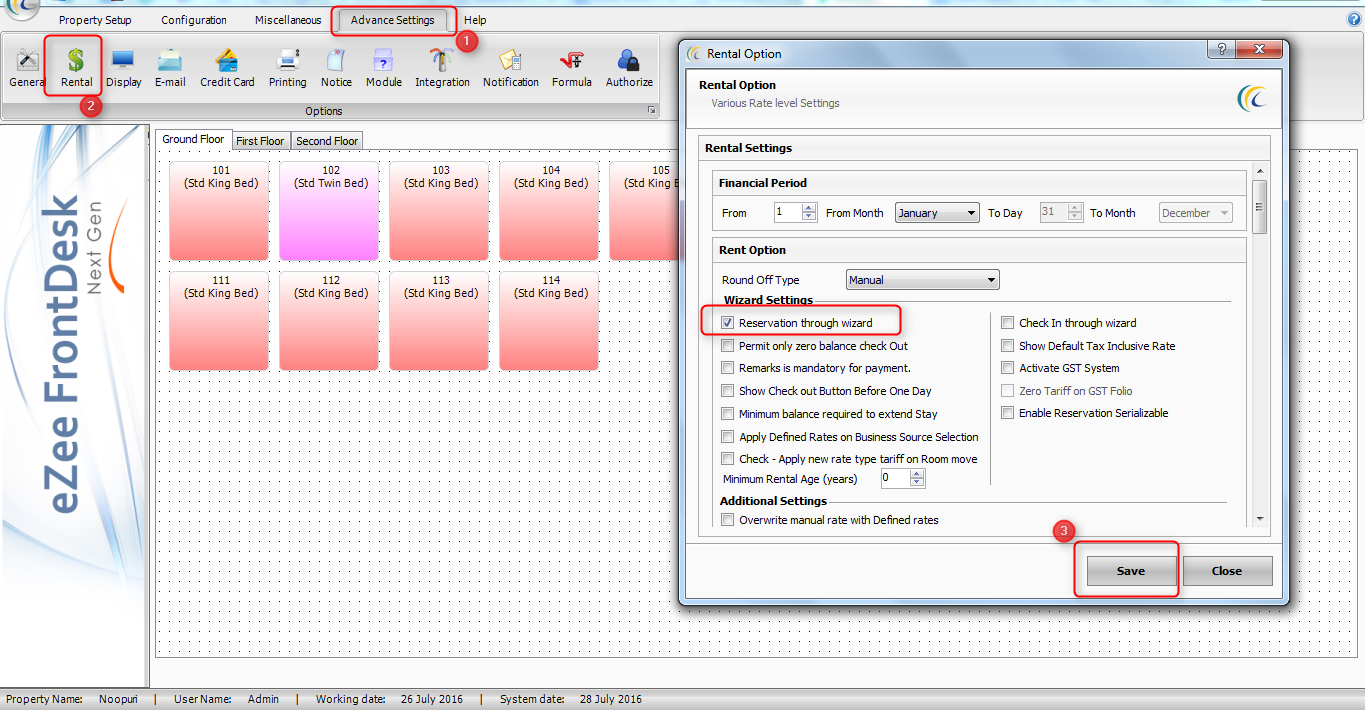Click the Minimum Rental Age input field
This screenshot has height=711, width=1365.
[895, 479]
